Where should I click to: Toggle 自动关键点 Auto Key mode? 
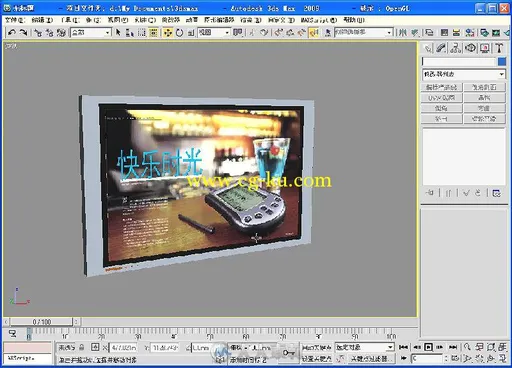pyautogui.click(x=316, y=347)
